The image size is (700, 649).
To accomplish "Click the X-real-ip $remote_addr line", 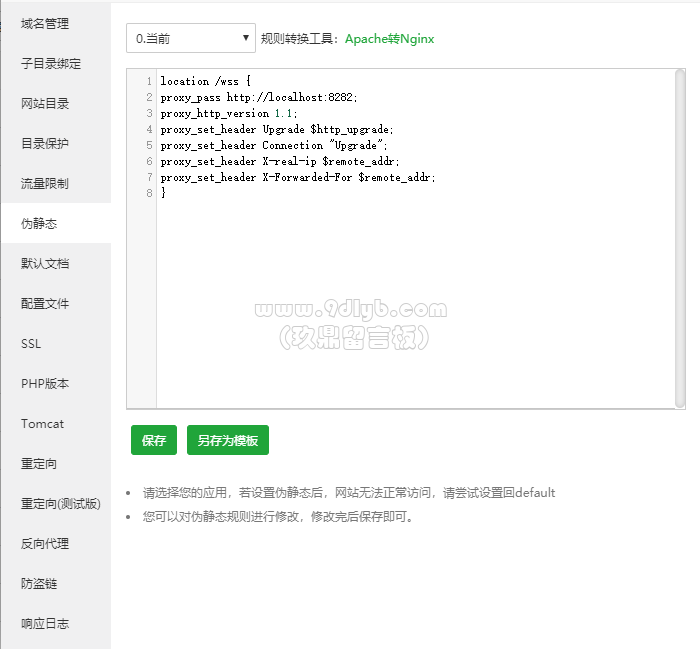I will coord(280,162).
